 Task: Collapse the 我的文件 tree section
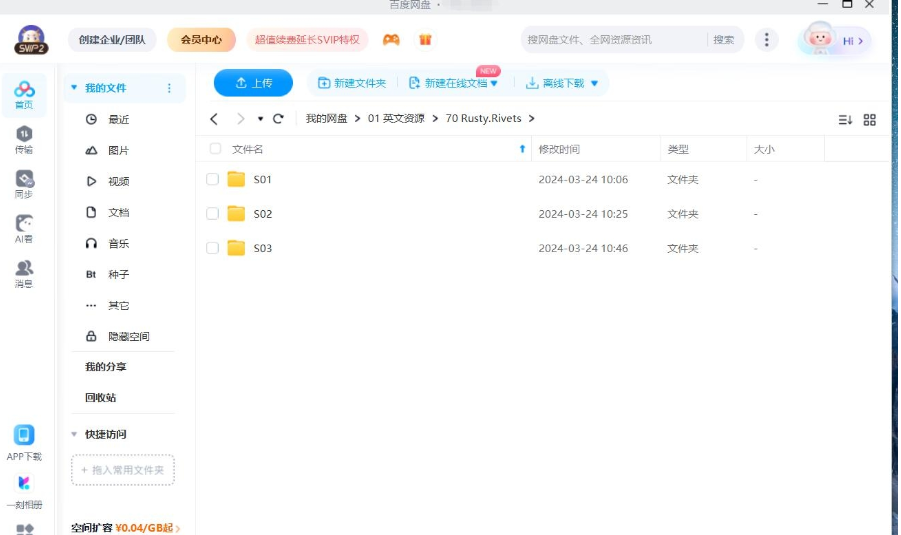click(74, 88)
